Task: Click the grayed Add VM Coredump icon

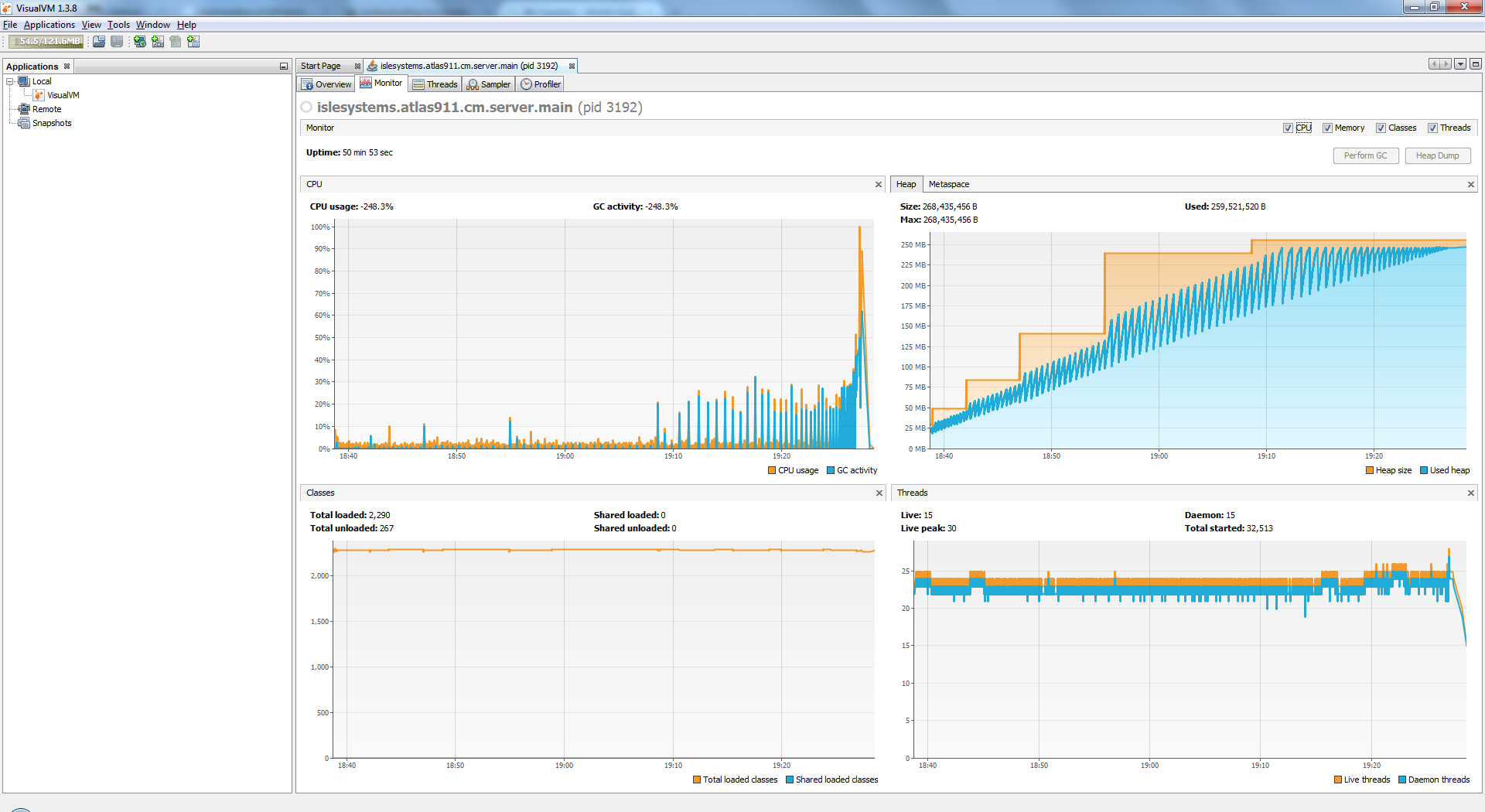Action: [x=176, y=42]
